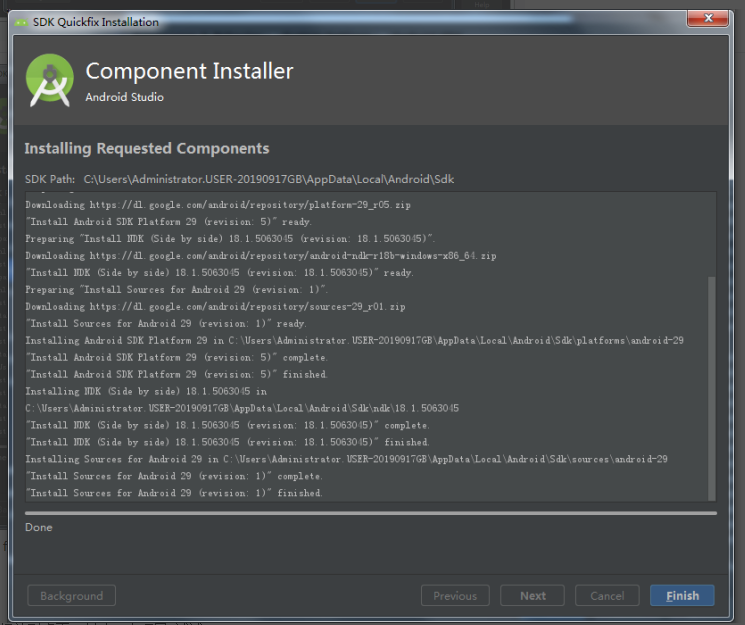Click the last log line 'Sources for Android 29 finished'
This screenshot has width=745, height=625.
click(174, 493)
